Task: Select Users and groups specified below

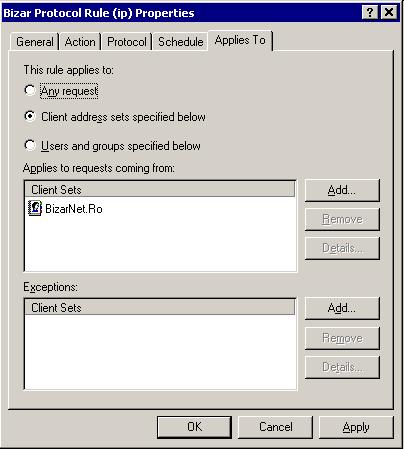Action: (x=30, y=145)
